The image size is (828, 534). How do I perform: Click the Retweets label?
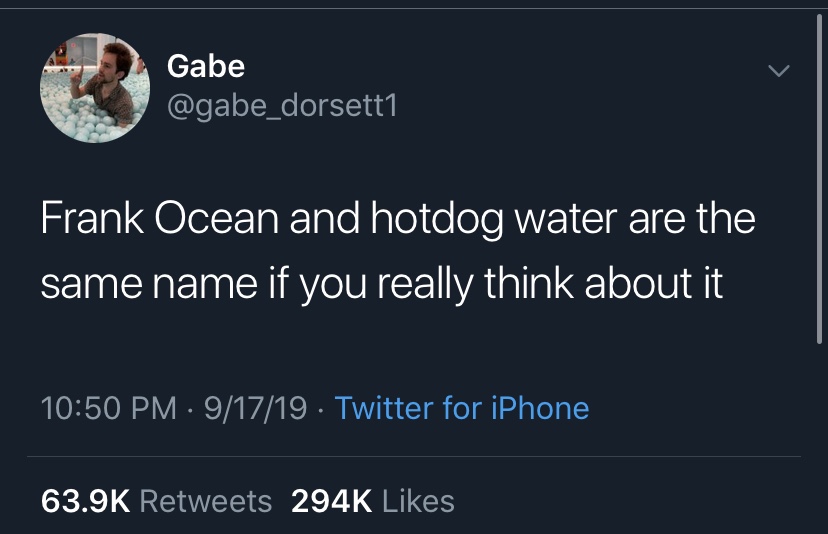coord(205,500)
